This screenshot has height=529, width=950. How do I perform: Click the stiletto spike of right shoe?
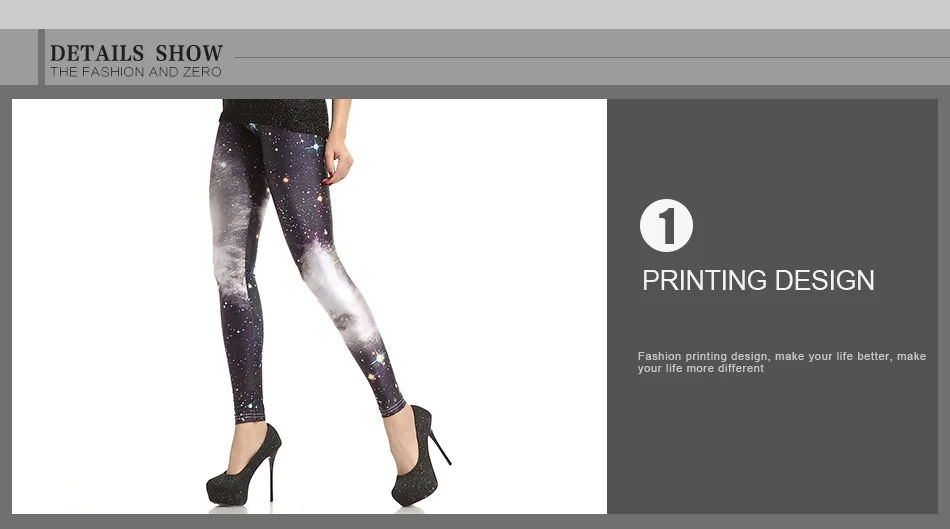point(440,447)
